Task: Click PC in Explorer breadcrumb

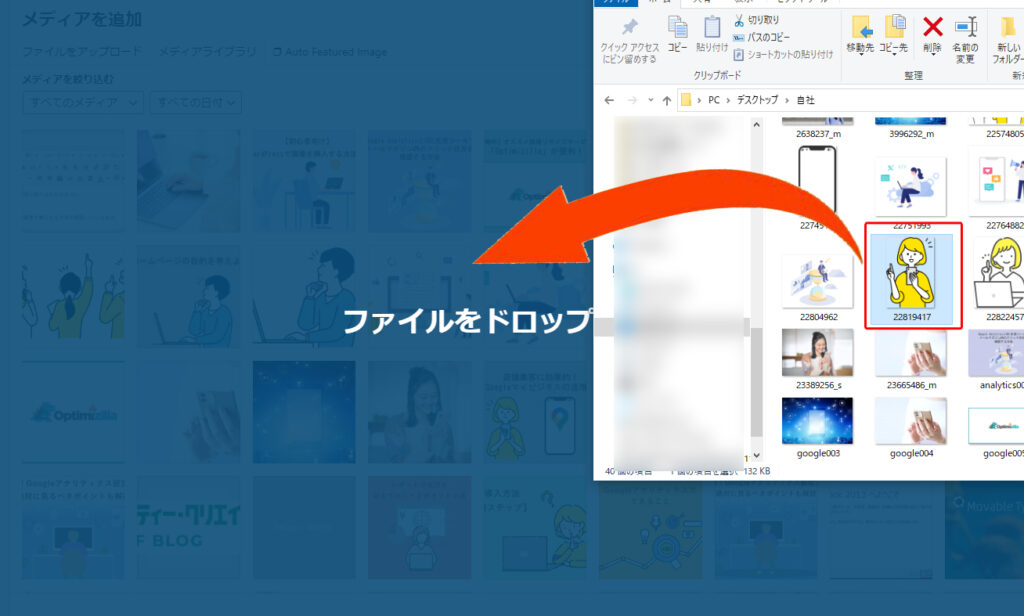Action: point(714,100)
